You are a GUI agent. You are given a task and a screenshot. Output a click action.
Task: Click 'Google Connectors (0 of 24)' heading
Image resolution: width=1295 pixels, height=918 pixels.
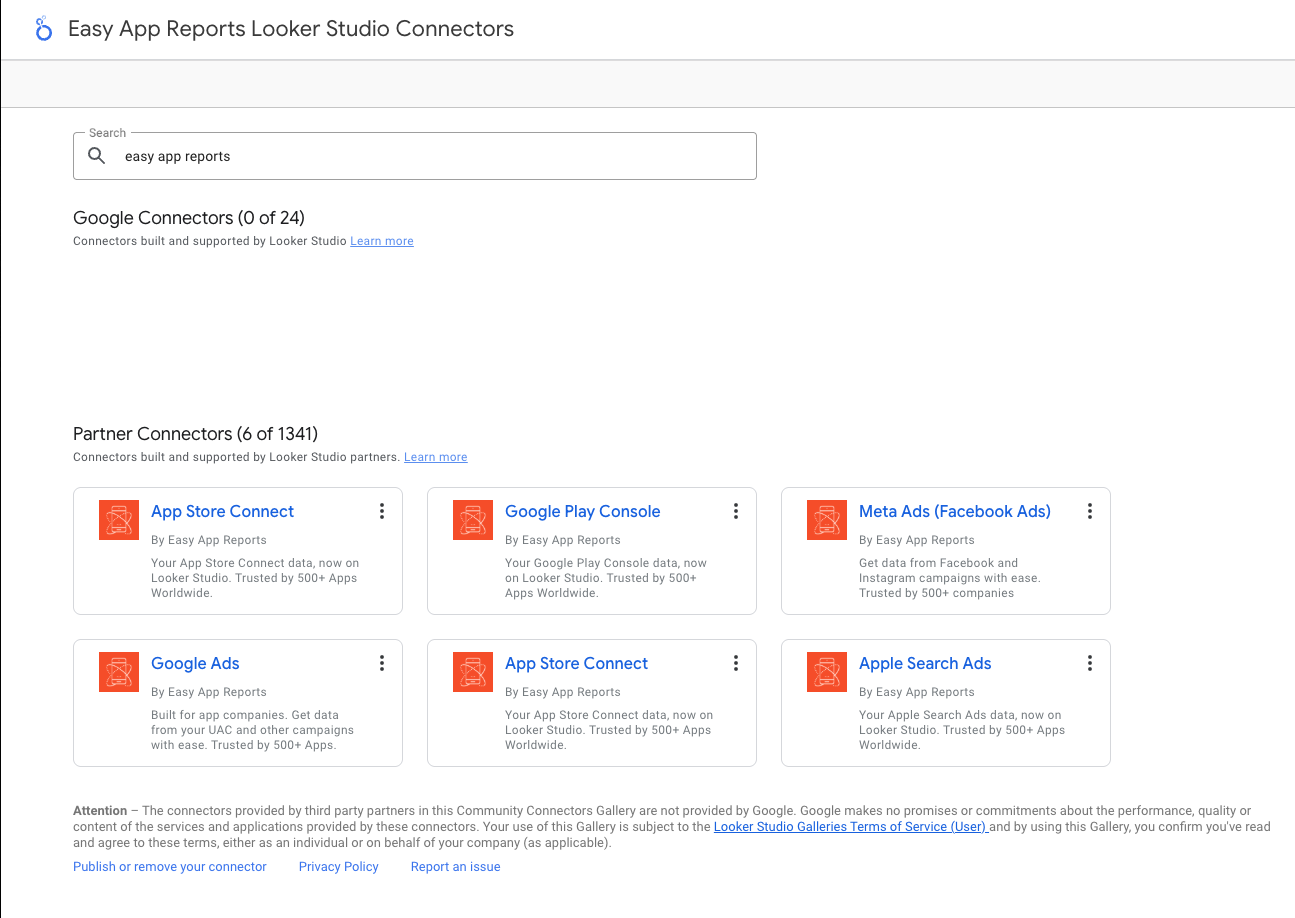[x=189, y=218]
